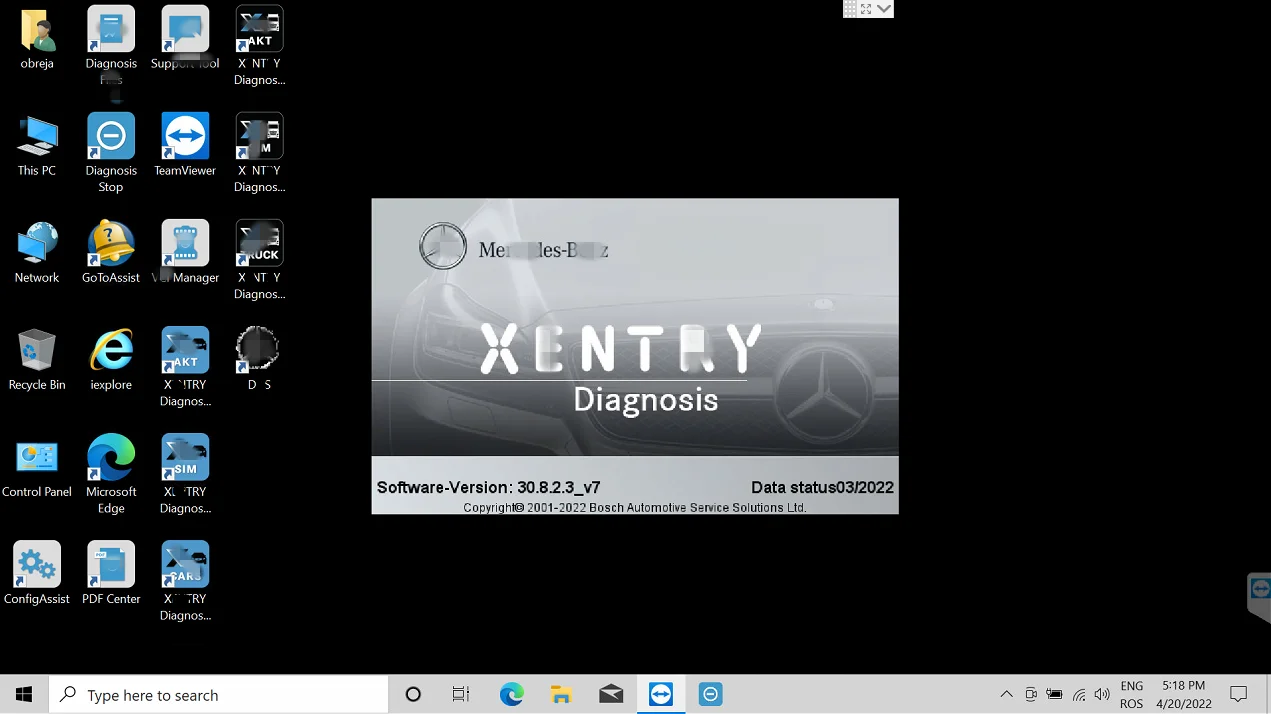Click the grid icon in top toolbar
The image size is (1271, 714).
point(850,8)
